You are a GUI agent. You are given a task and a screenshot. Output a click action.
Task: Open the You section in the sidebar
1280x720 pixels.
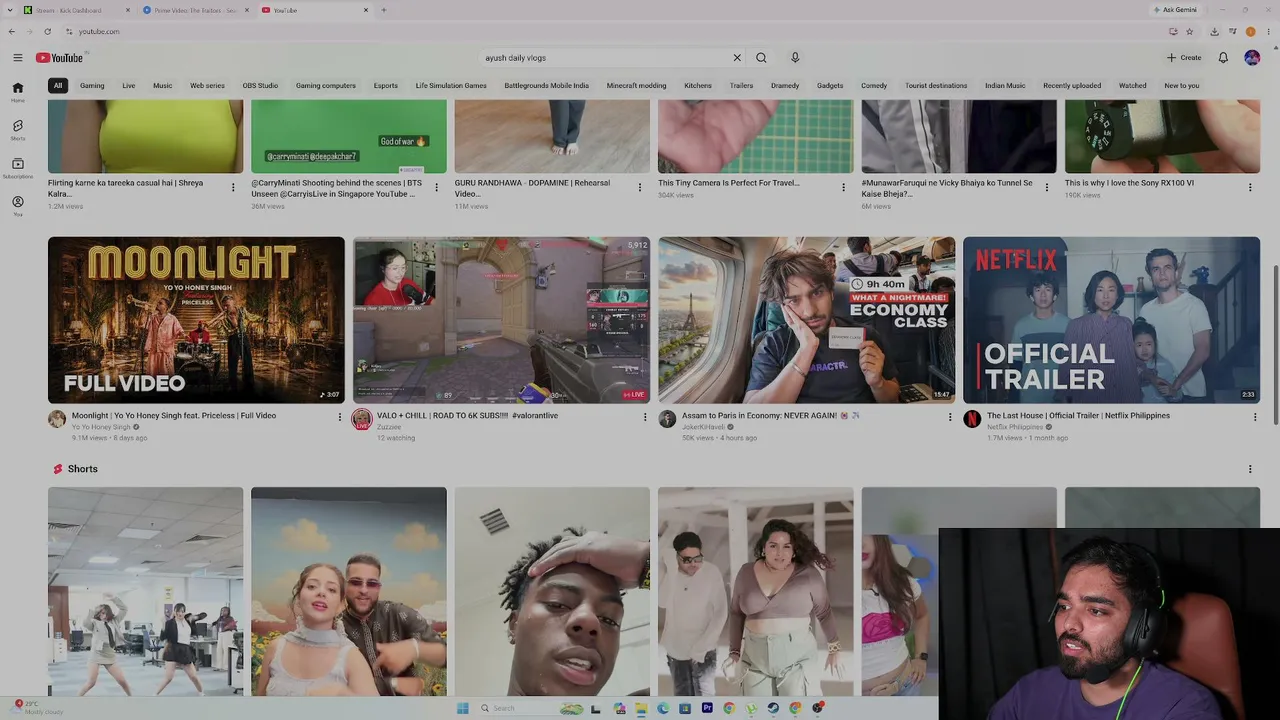pos(17,206)
